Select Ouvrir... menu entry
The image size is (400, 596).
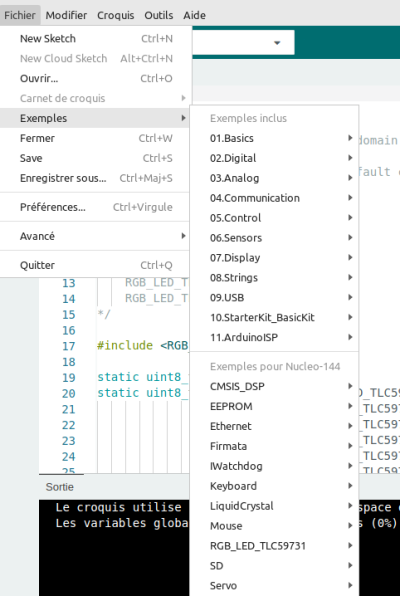point(95,78)
